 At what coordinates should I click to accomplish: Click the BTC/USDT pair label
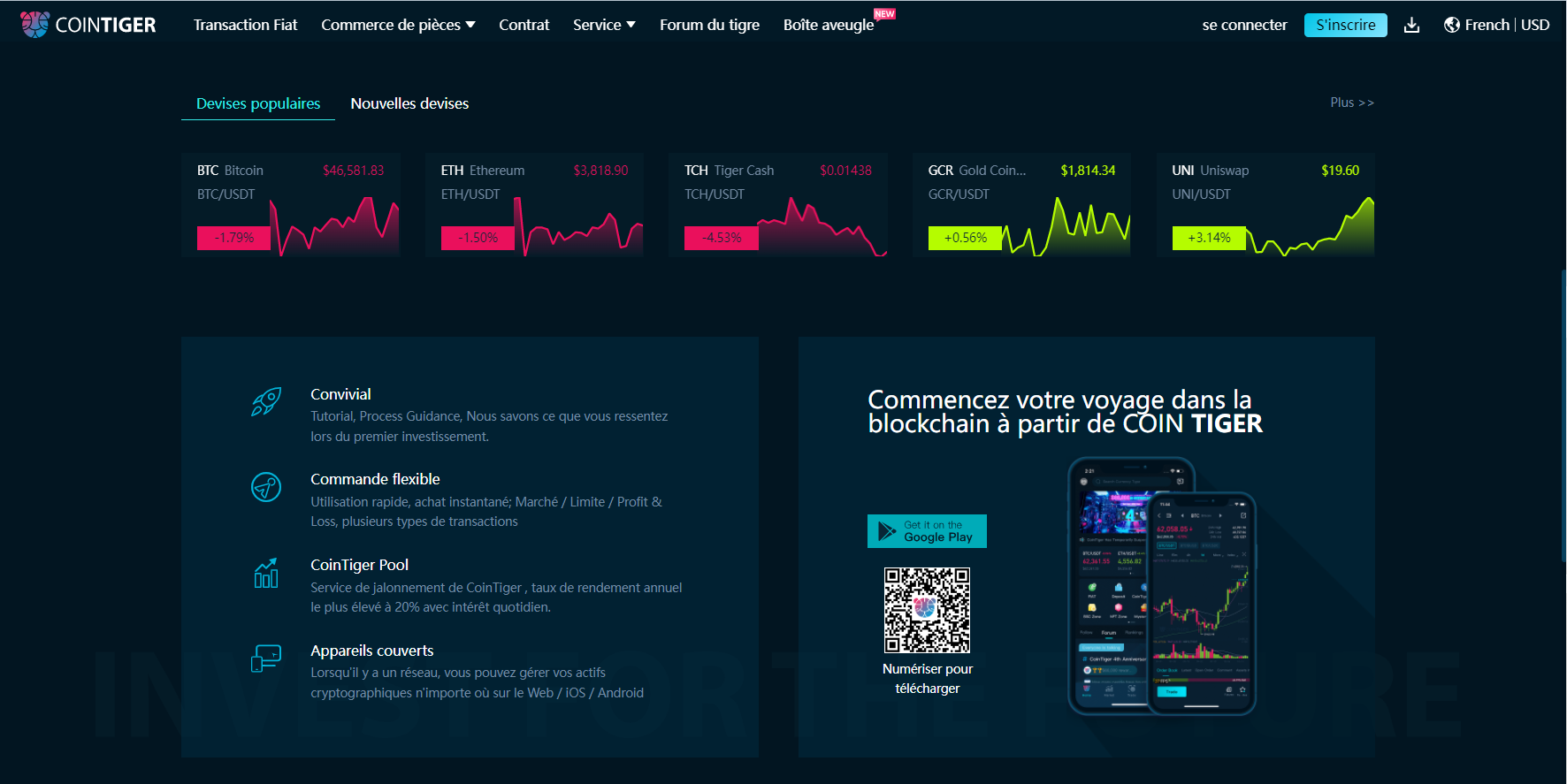(225, 194)
